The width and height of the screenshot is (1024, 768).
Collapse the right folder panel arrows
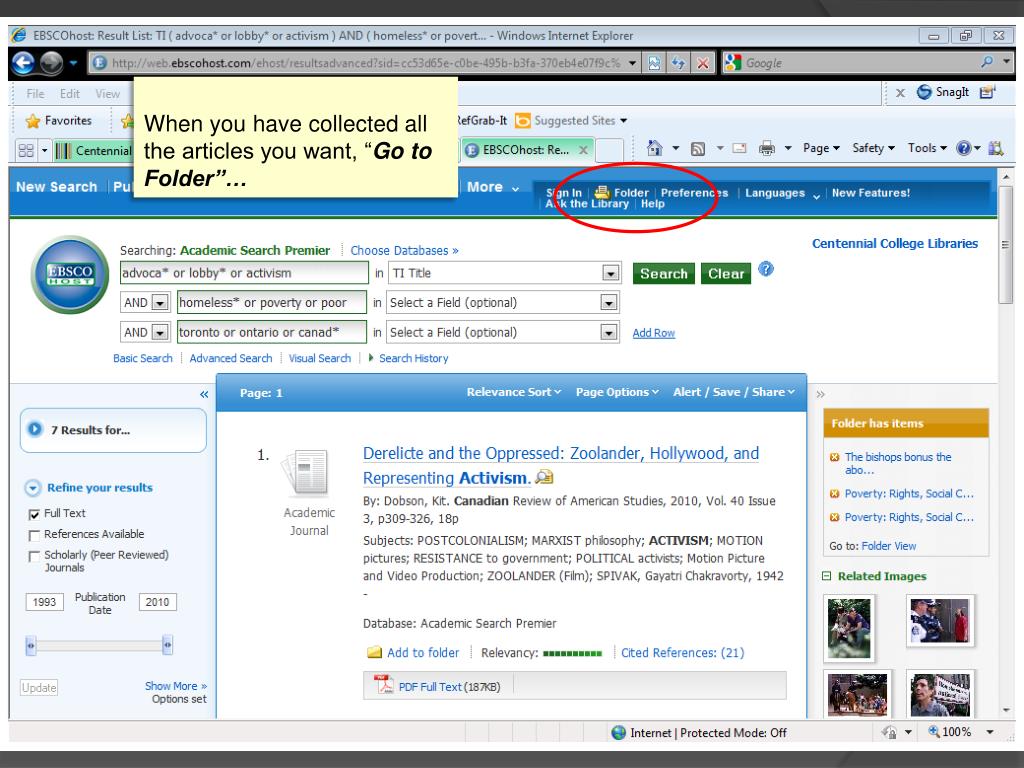(821, 394)
